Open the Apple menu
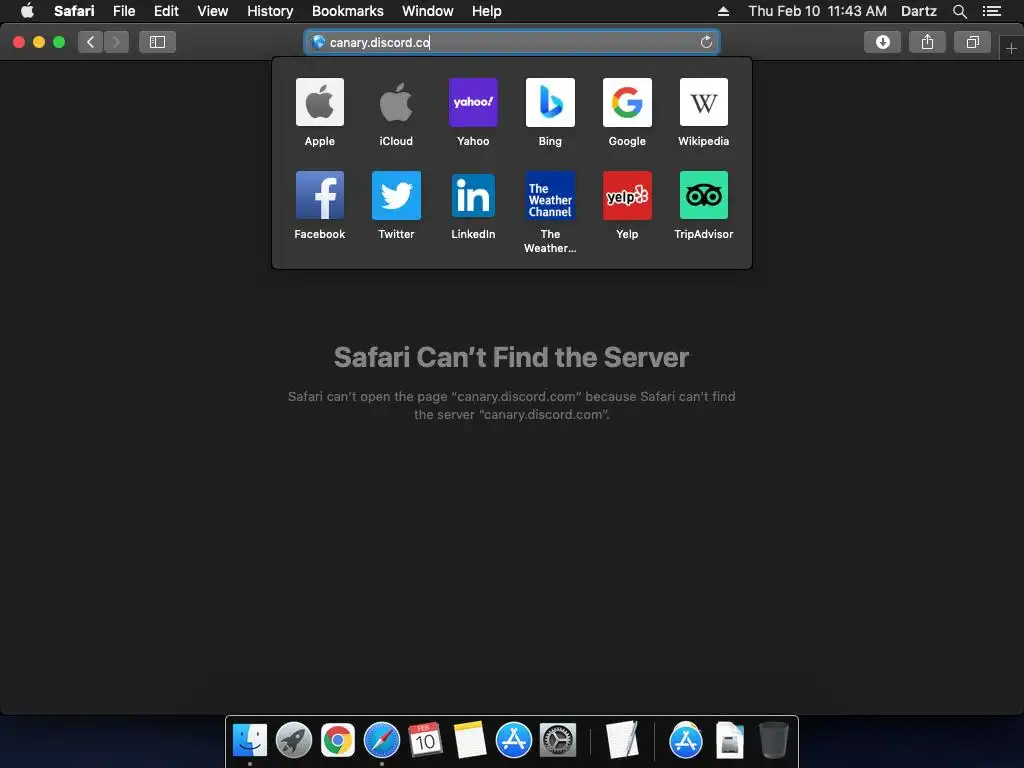This screenshot has height=768, width=1024. click(x=27, y=11)
